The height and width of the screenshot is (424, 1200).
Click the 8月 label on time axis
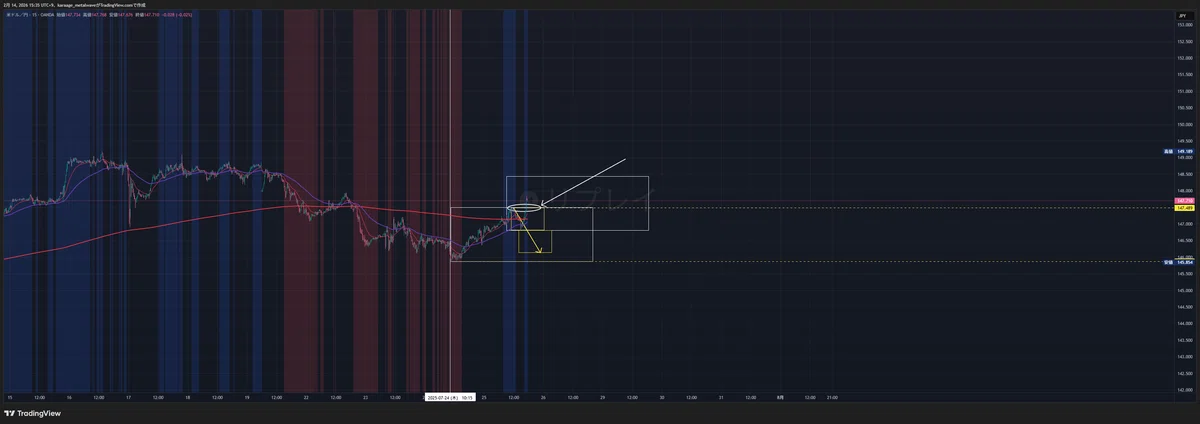point(780,396)
